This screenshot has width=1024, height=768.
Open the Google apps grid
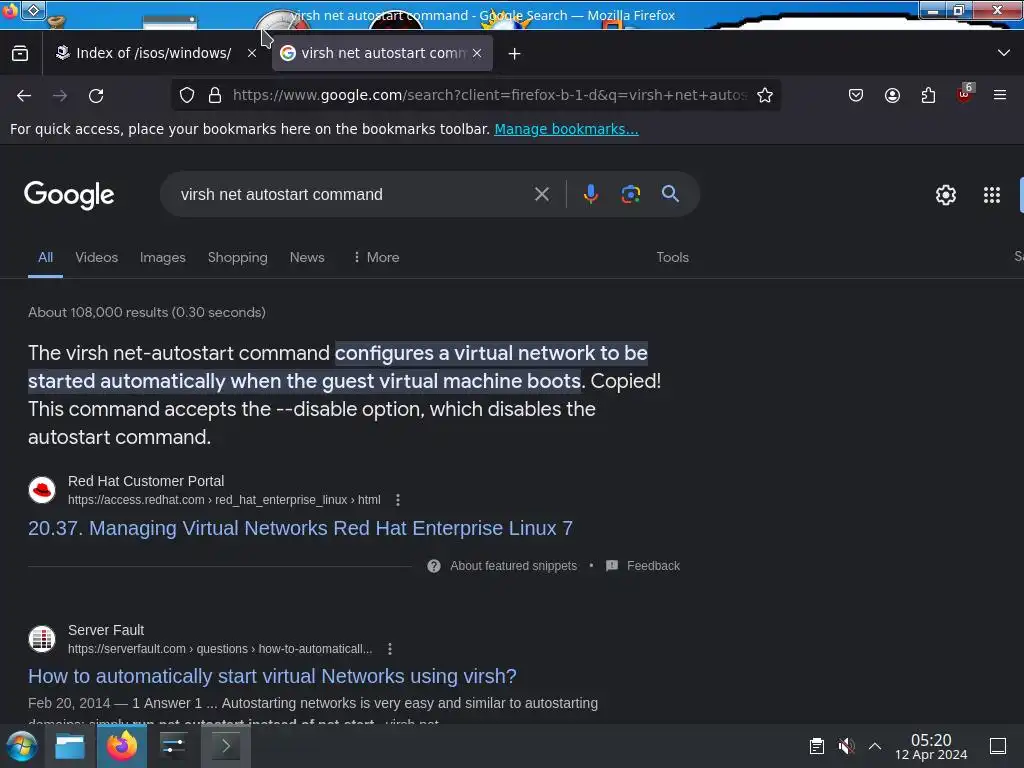pos(991,195)
